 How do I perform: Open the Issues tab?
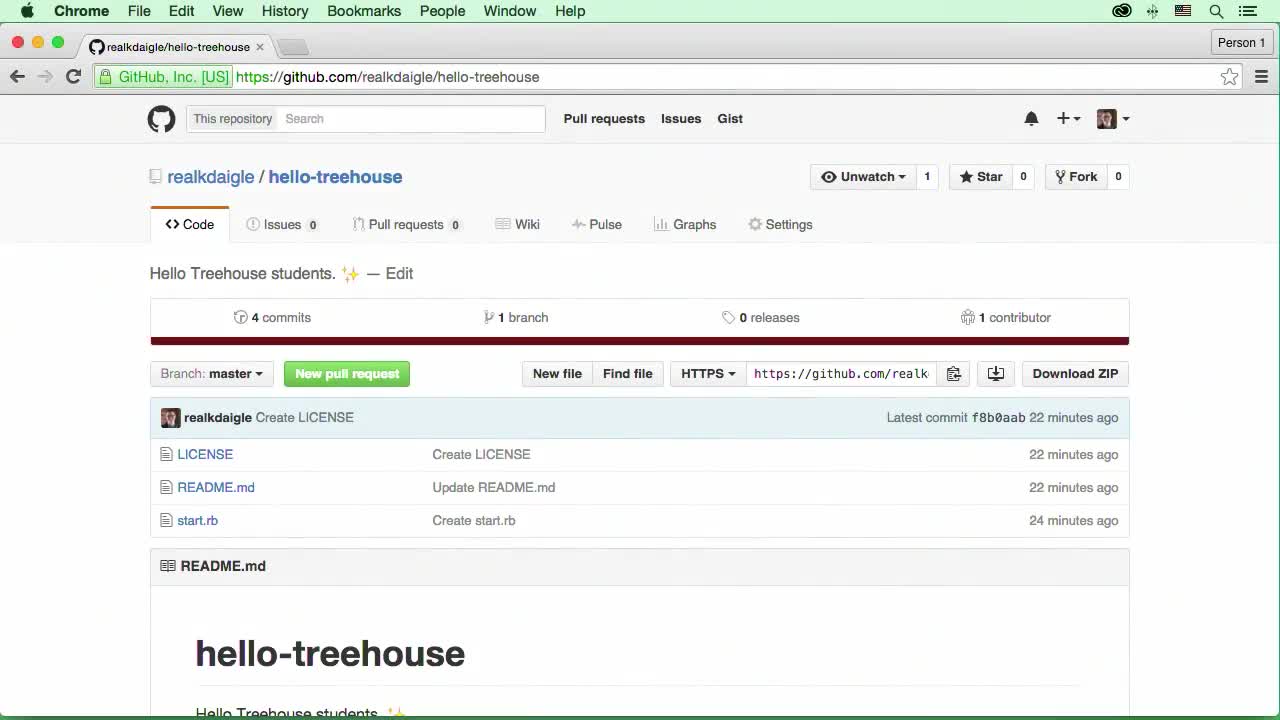(x=282, y=225)
